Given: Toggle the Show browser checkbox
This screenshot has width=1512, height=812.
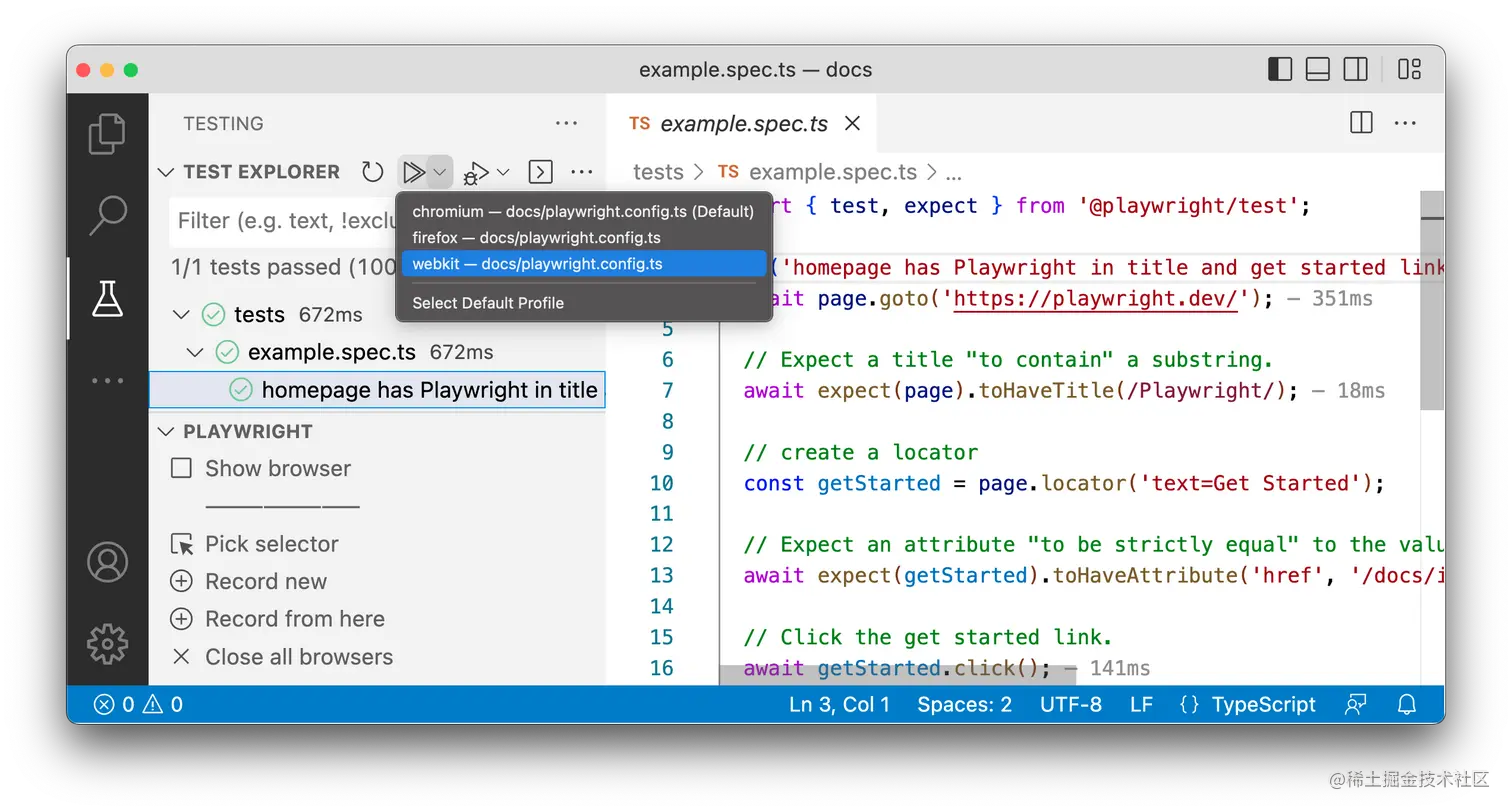Looking at the screenshot, I should point(181,468).
